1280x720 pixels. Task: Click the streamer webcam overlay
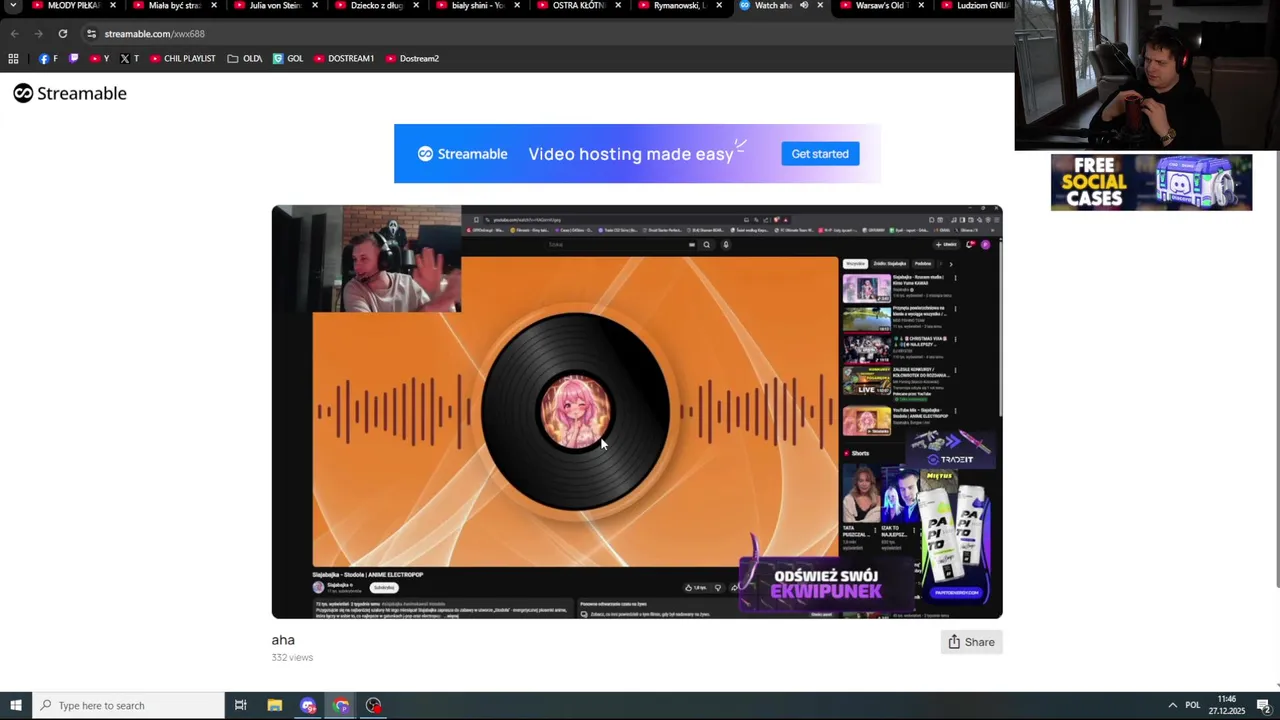pyautogui.click(x=1147, y=75)
